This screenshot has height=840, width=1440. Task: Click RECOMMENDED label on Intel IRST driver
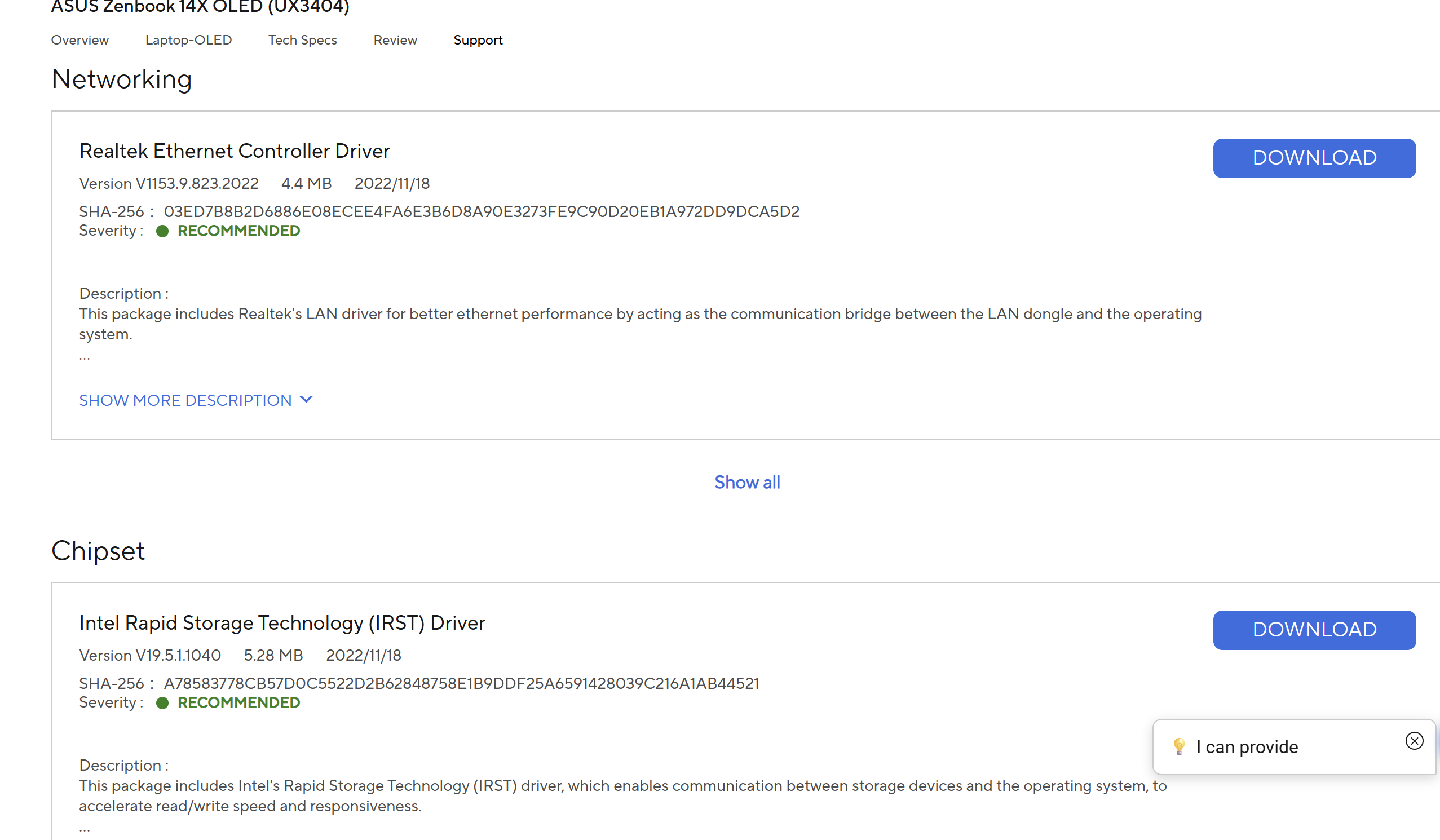[x=239, y=703]
